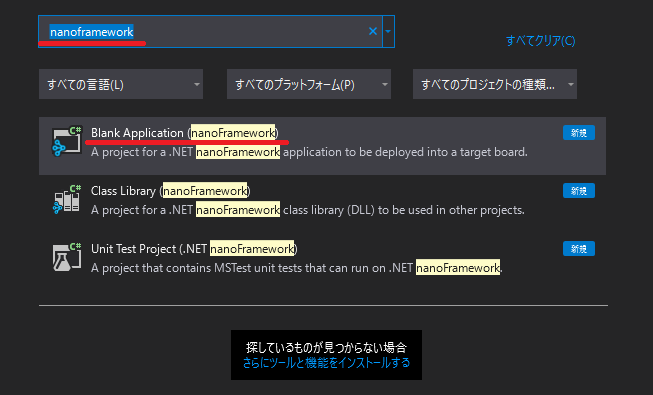653x395 pixels.
Task: Open the search history dropdown arrow
Action: [388, 31]
